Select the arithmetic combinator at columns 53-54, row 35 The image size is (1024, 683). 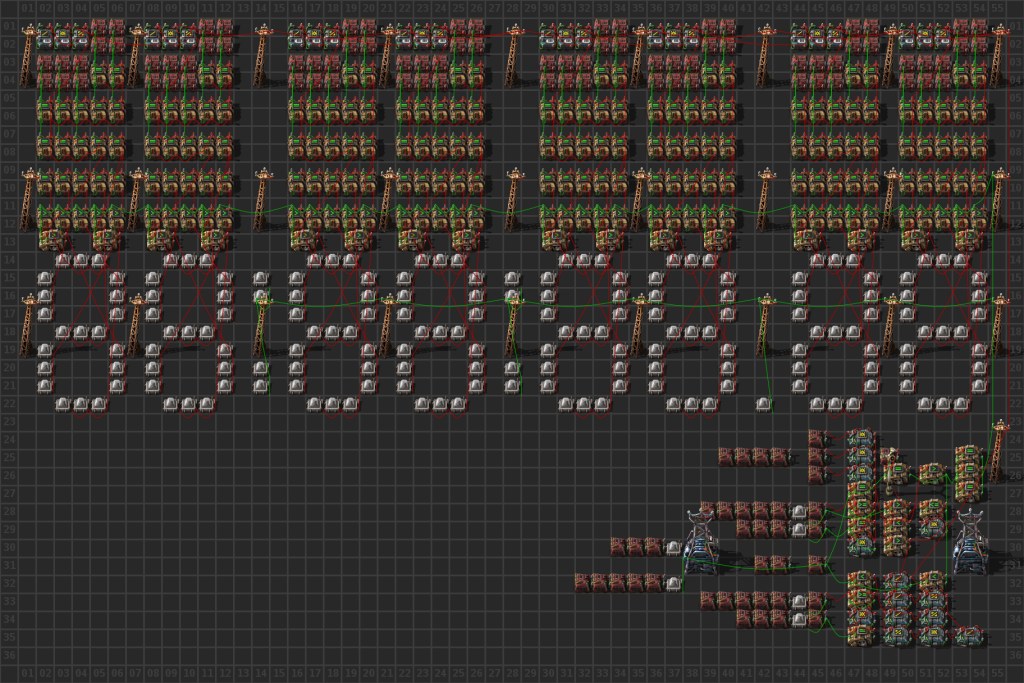pyautogui.click(x=968, y=636)
